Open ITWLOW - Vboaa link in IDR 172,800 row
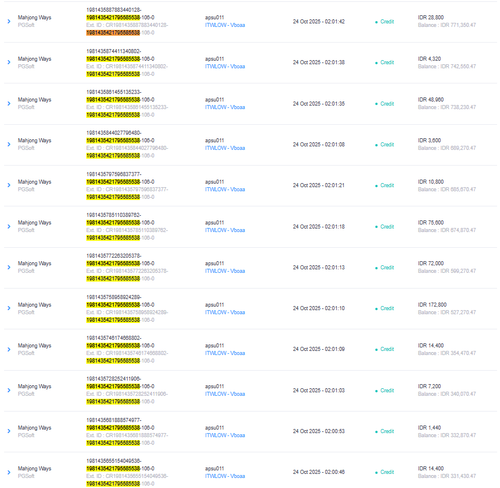Image resolution: width=500 pixels, height=488 pixels. 225,312
